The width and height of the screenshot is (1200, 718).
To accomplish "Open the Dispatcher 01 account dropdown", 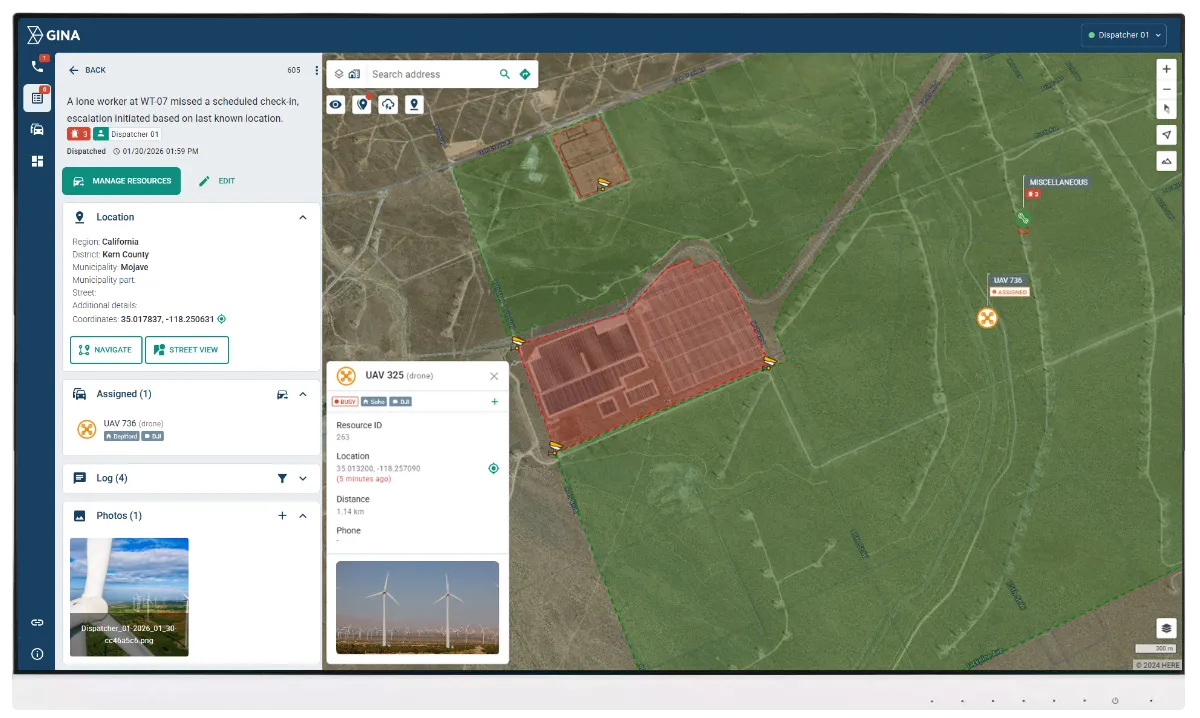I will pyautogui.click(x=1123, y=34).
